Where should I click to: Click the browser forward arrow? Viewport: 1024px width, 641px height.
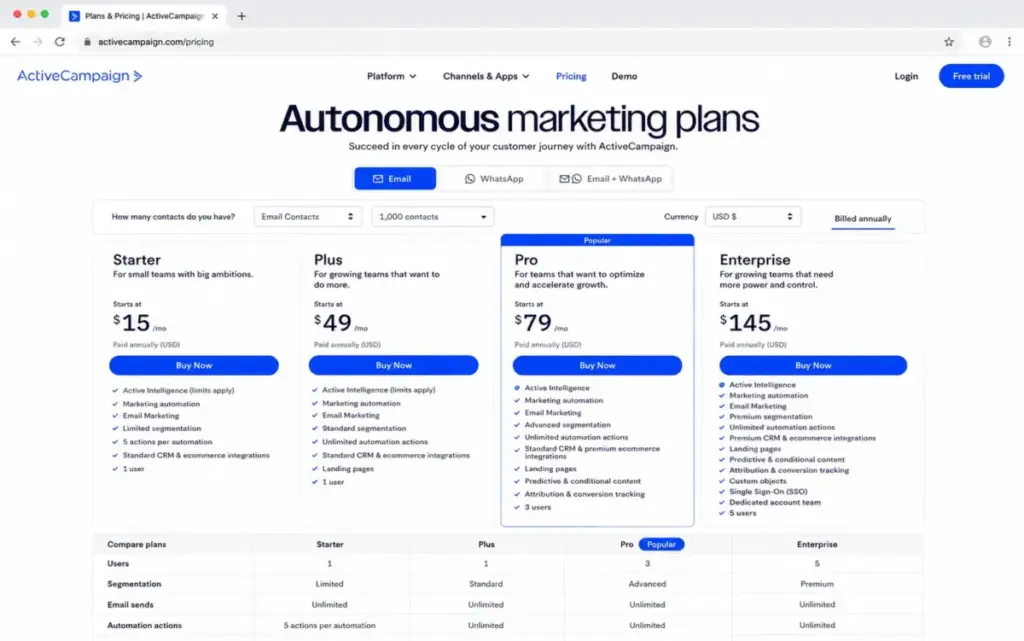click(x=38, y=42)
